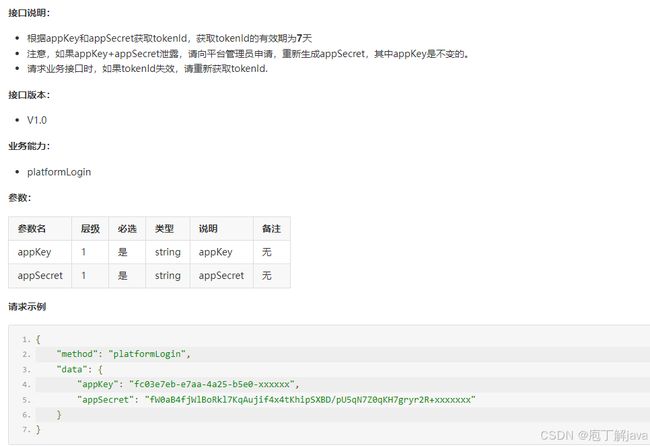Click the fW0aB4fj appSecret value string
Screen dimensions: 650x447
point(310,400)
